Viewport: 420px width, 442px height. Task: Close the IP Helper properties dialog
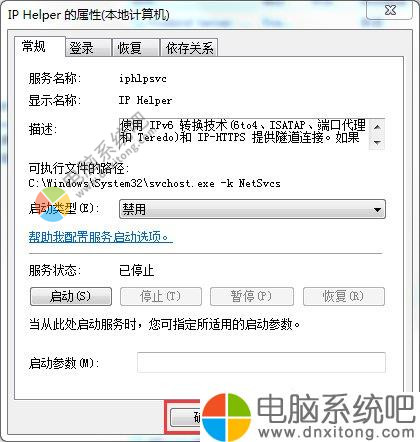(389, 10)
